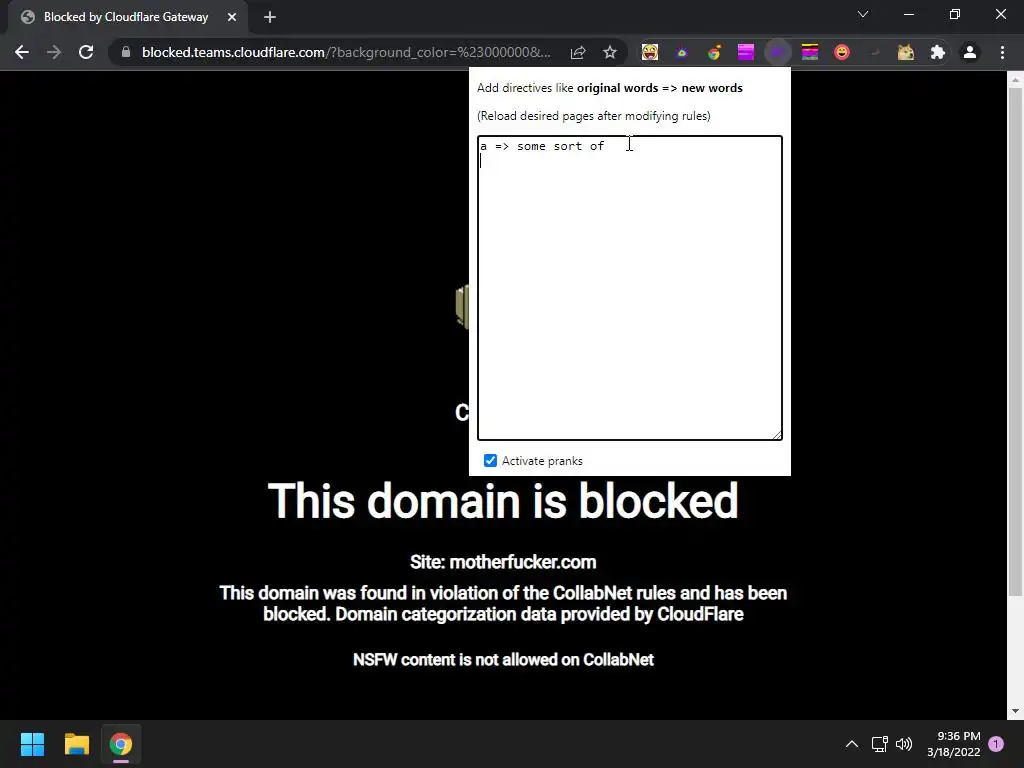The height and width of the screenshot is (768, 1024).
Task: Click the scrollbar down arrow
Action: point(1015,711)
